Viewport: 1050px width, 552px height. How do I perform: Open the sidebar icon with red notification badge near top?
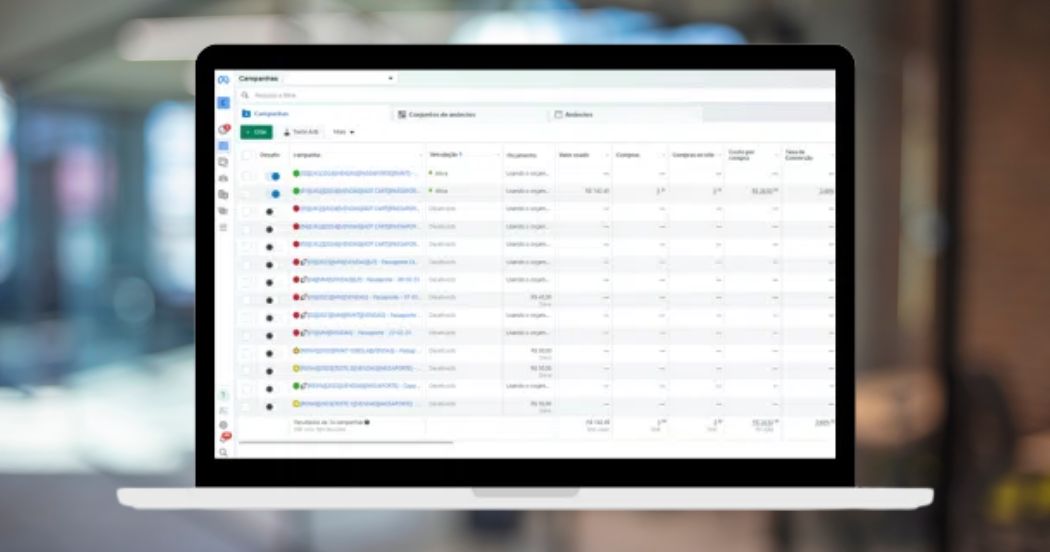(224, 129)
